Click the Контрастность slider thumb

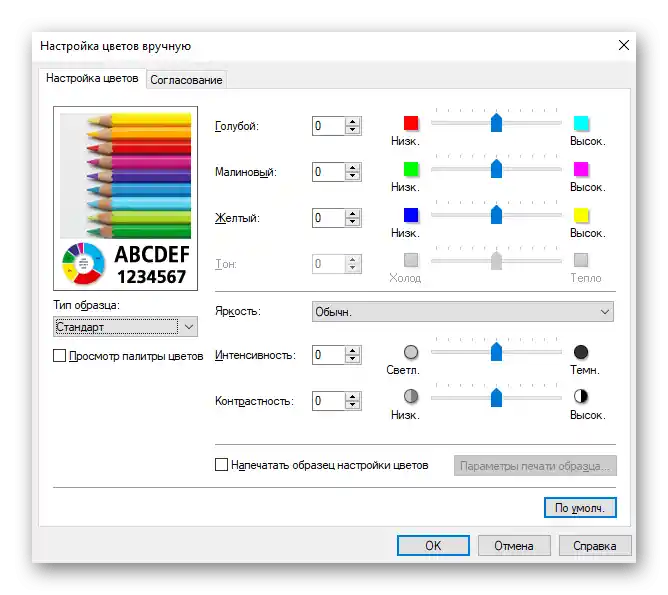(x=496, y=398)
